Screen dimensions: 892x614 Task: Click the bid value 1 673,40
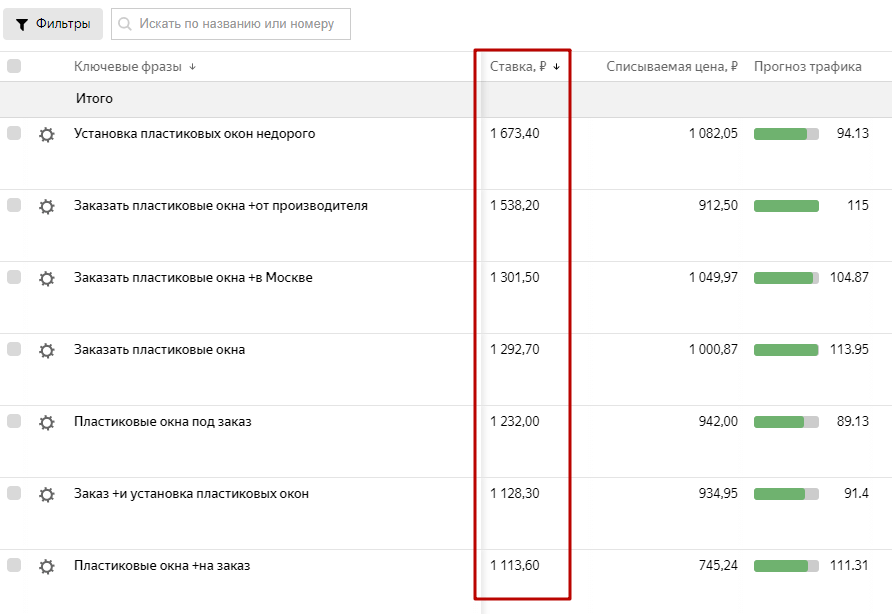tap(515, 133)
